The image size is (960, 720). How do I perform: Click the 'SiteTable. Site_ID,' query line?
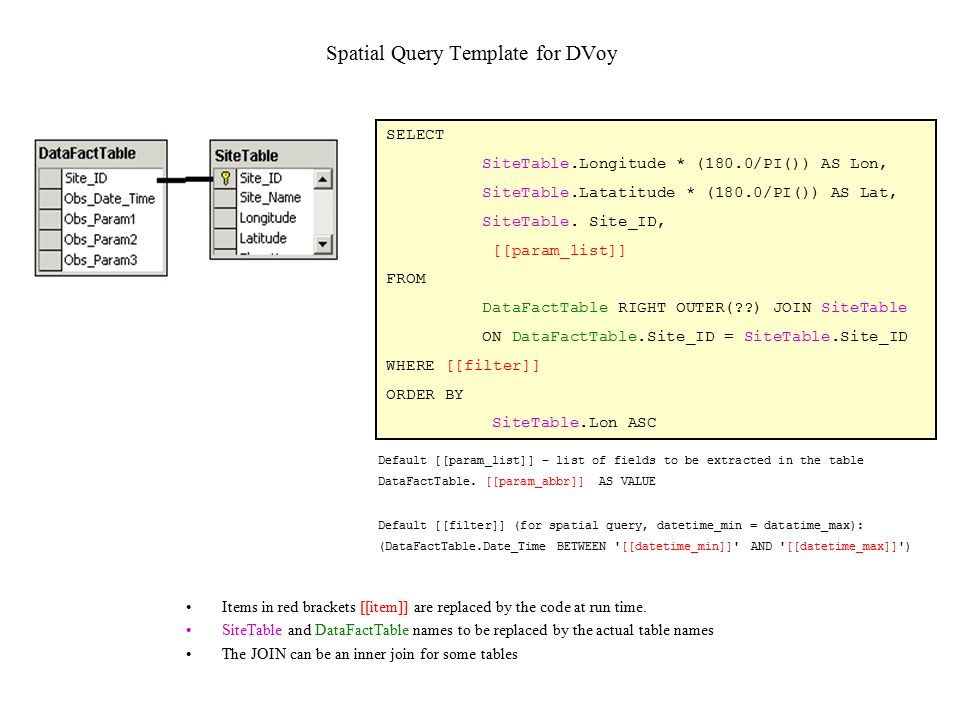(x=574, y=221)
